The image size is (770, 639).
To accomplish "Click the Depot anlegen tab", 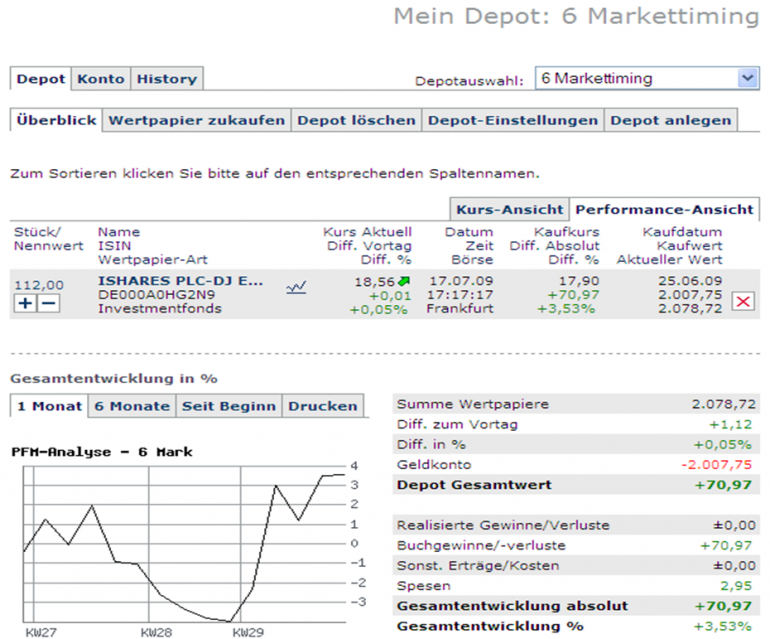I will 671,120.
